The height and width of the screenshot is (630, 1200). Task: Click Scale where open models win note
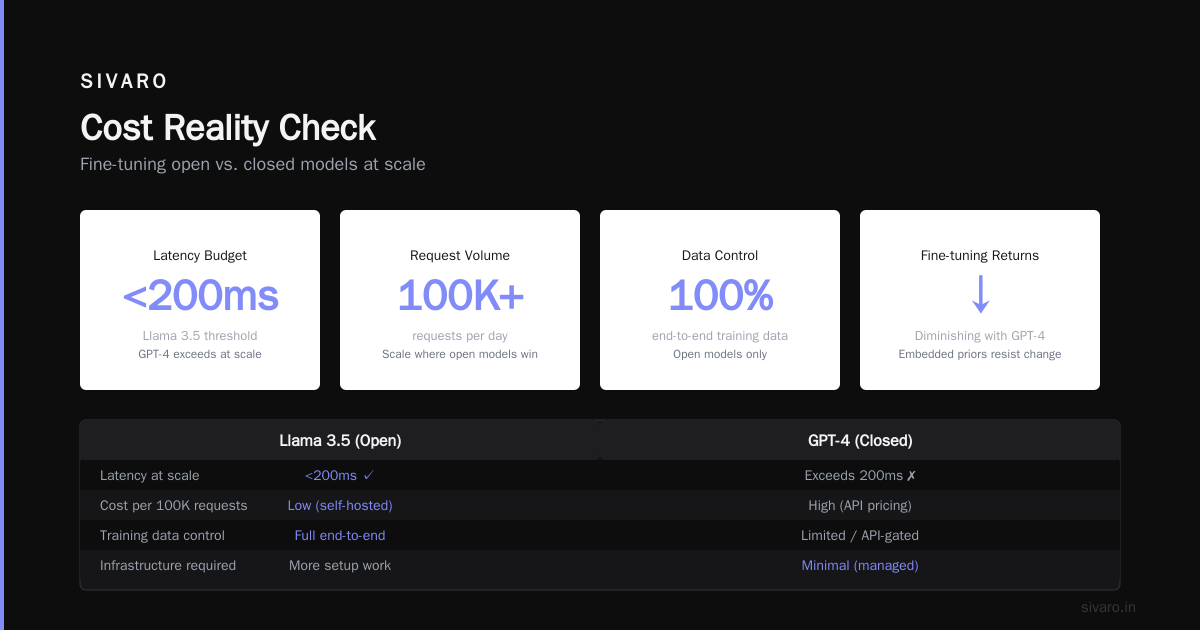[460, 354]
